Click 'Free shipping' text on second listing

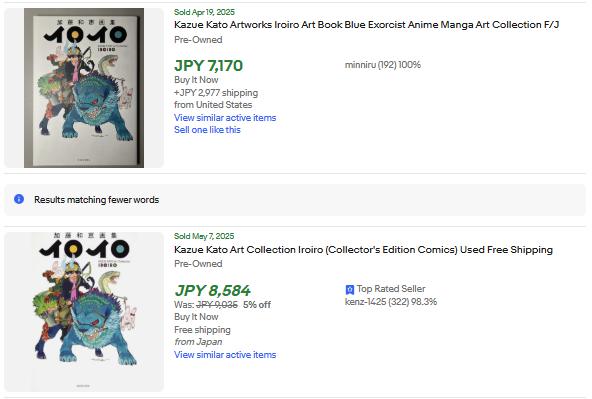tap(202, 330)
